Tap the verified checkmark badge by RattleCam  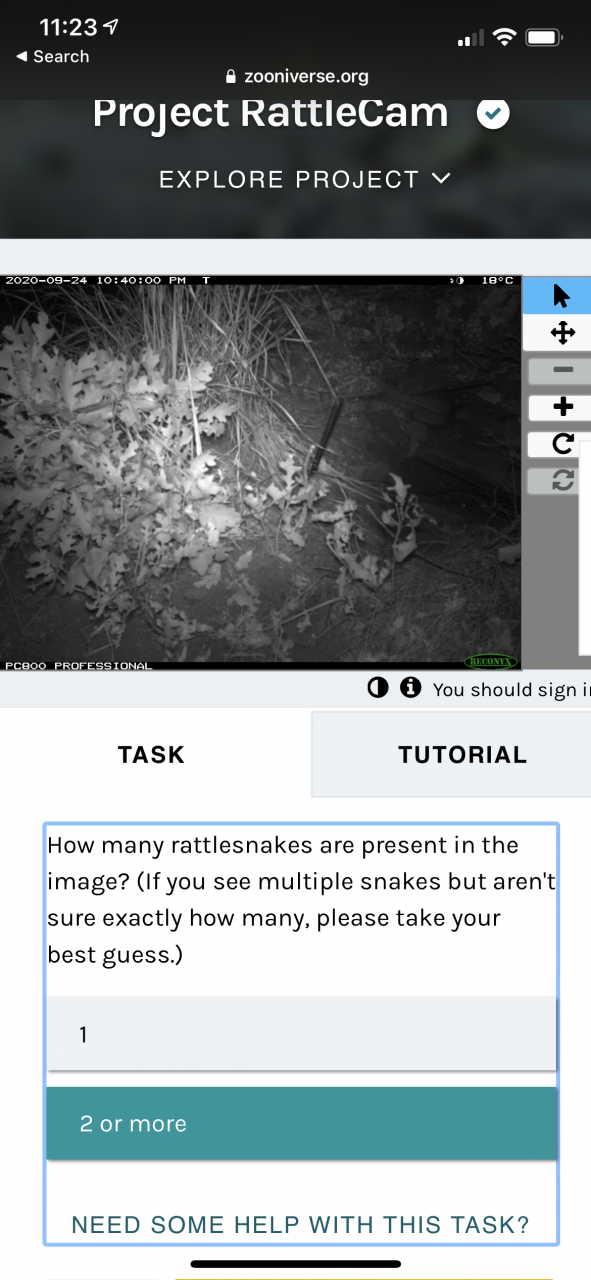[493, 113]
